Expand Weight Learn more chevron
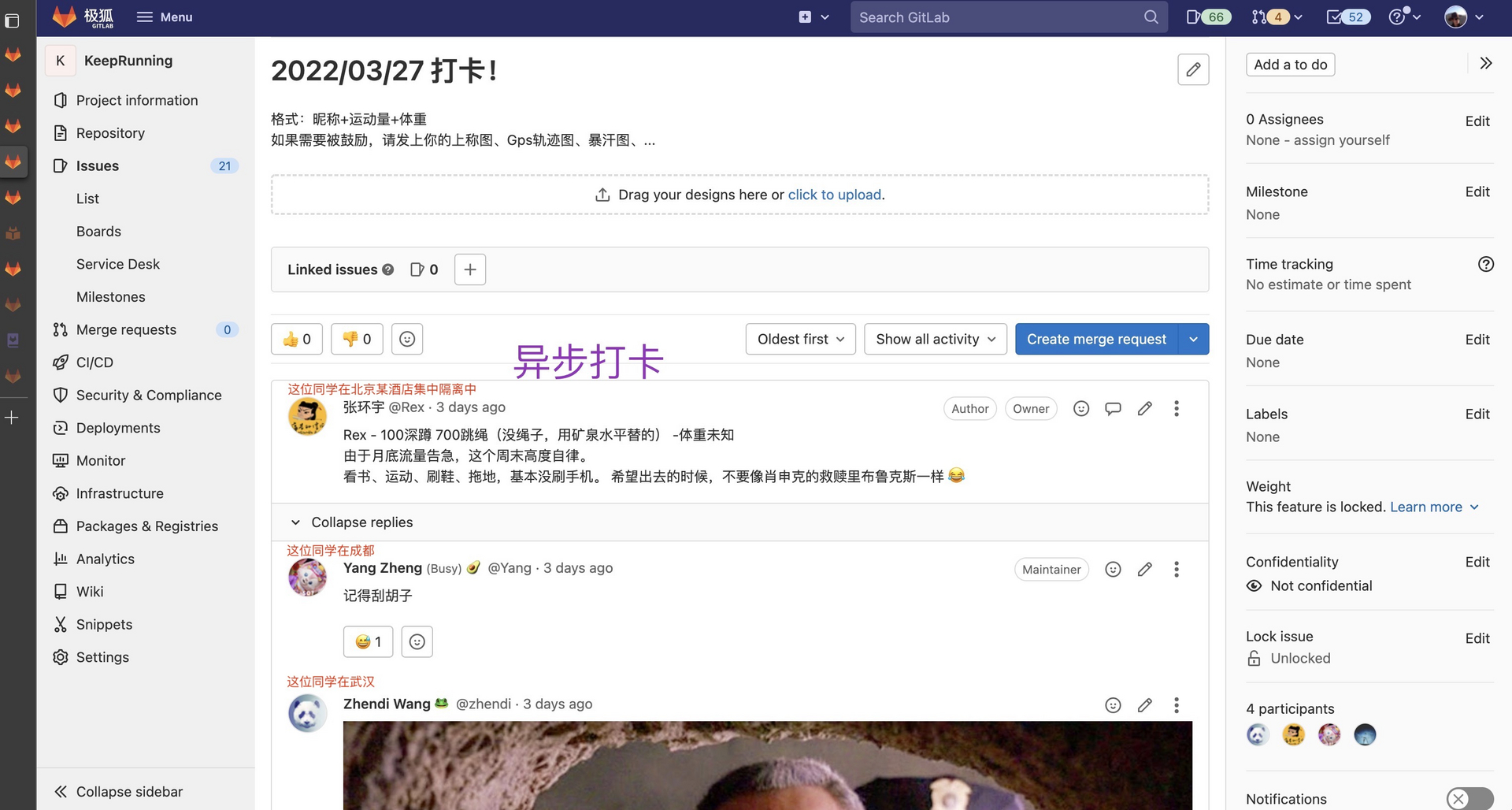 click(1475, 507)
